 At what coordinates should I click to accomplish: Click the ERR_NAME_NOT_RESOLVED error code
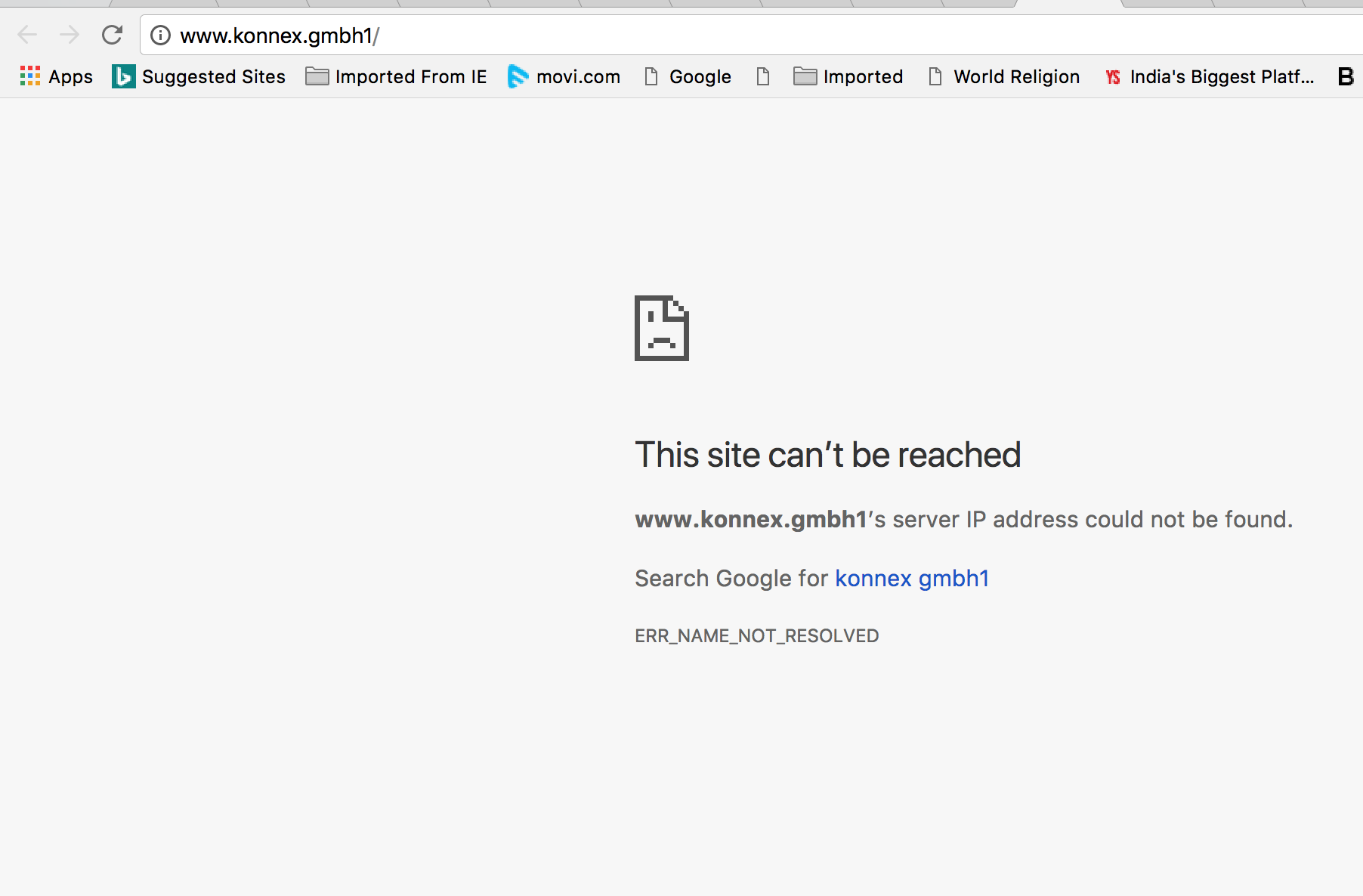click(x=756, y=636)
